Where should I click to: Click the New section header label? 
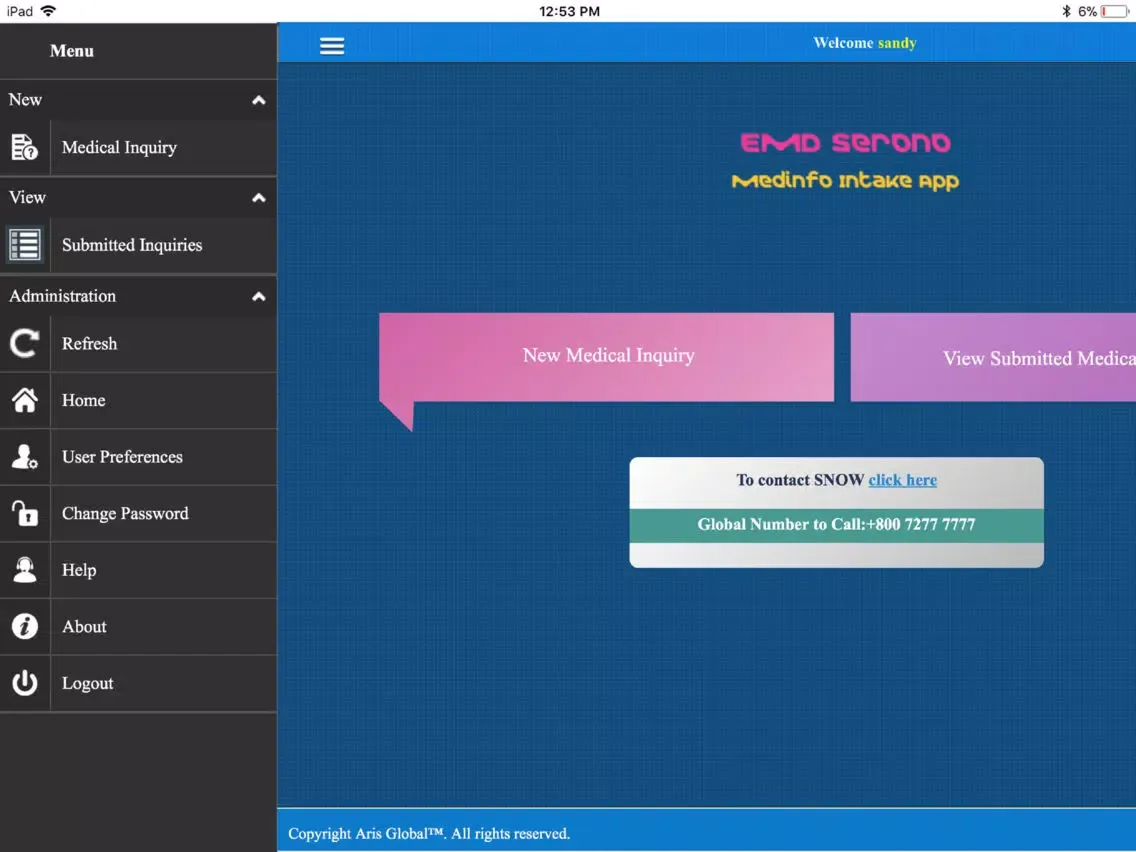[x=25, y=99]
